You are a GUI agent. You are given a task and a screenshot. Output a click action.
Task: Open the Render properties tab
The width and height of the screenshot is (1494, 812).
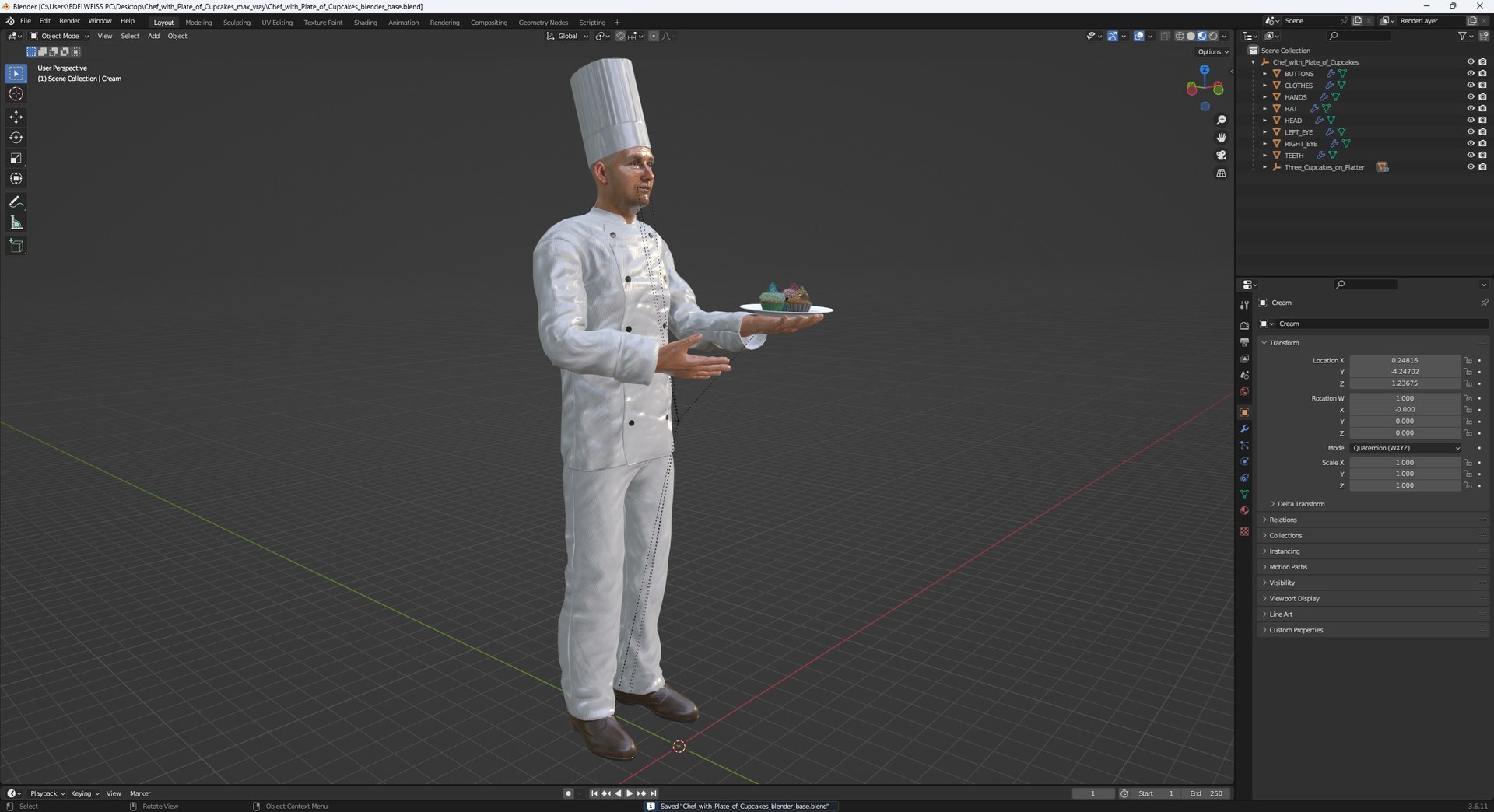coord(1244,325)
